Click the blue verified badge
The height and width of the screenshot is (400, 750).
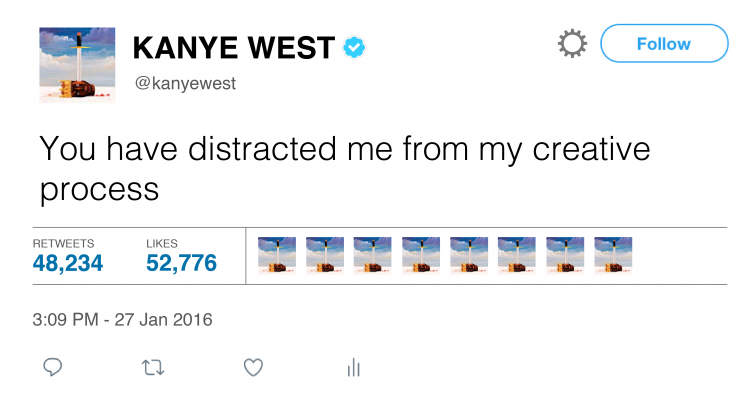pyautogui.click(x=354, y=47)
